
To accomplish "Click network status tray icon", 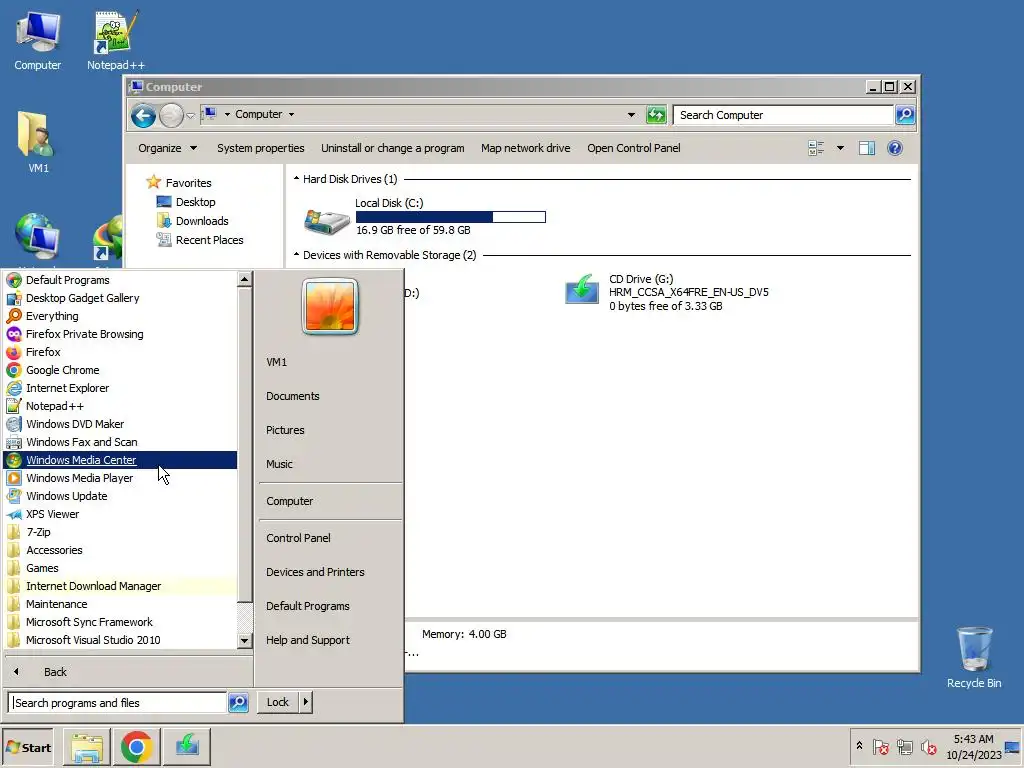I will click(904, 747).
